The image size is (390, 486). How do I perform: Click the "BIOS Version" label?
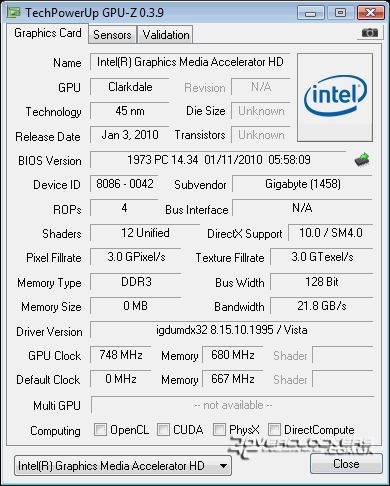(x=50, y=161)
